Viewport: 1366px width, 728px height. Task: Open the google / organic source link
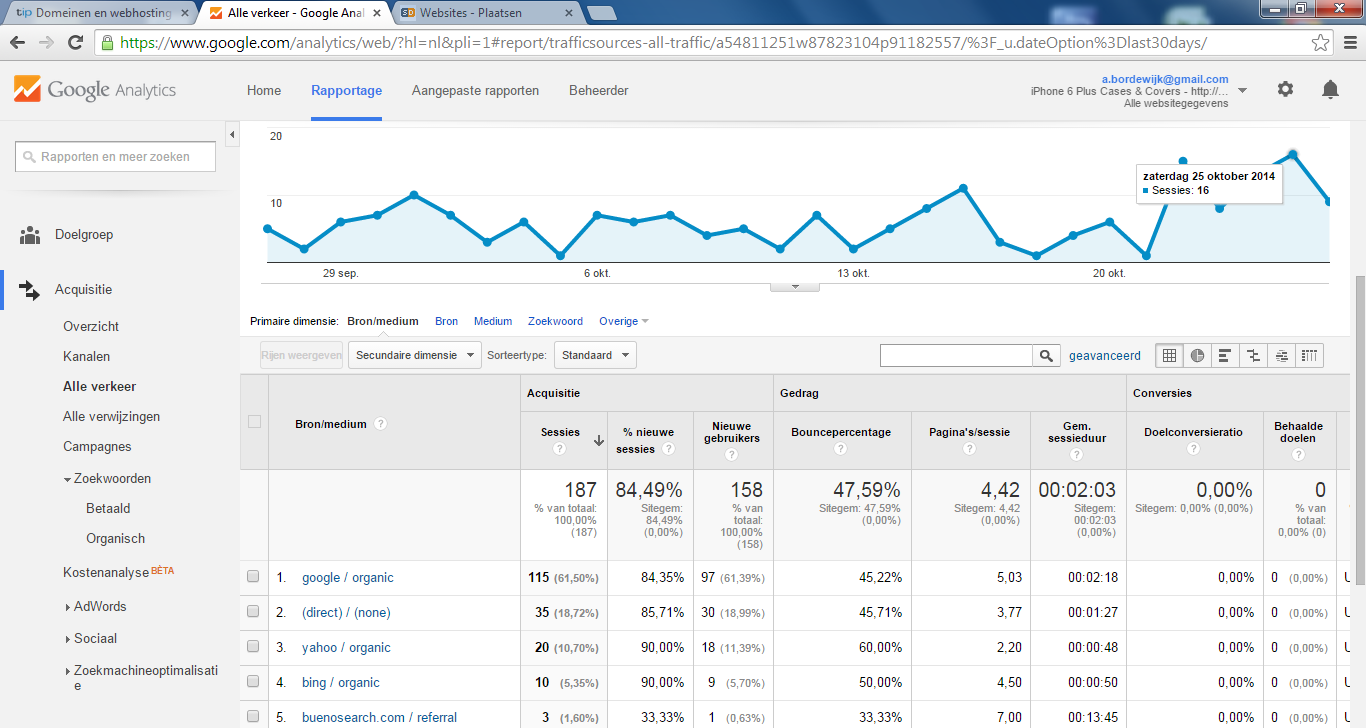click(348, 577)
